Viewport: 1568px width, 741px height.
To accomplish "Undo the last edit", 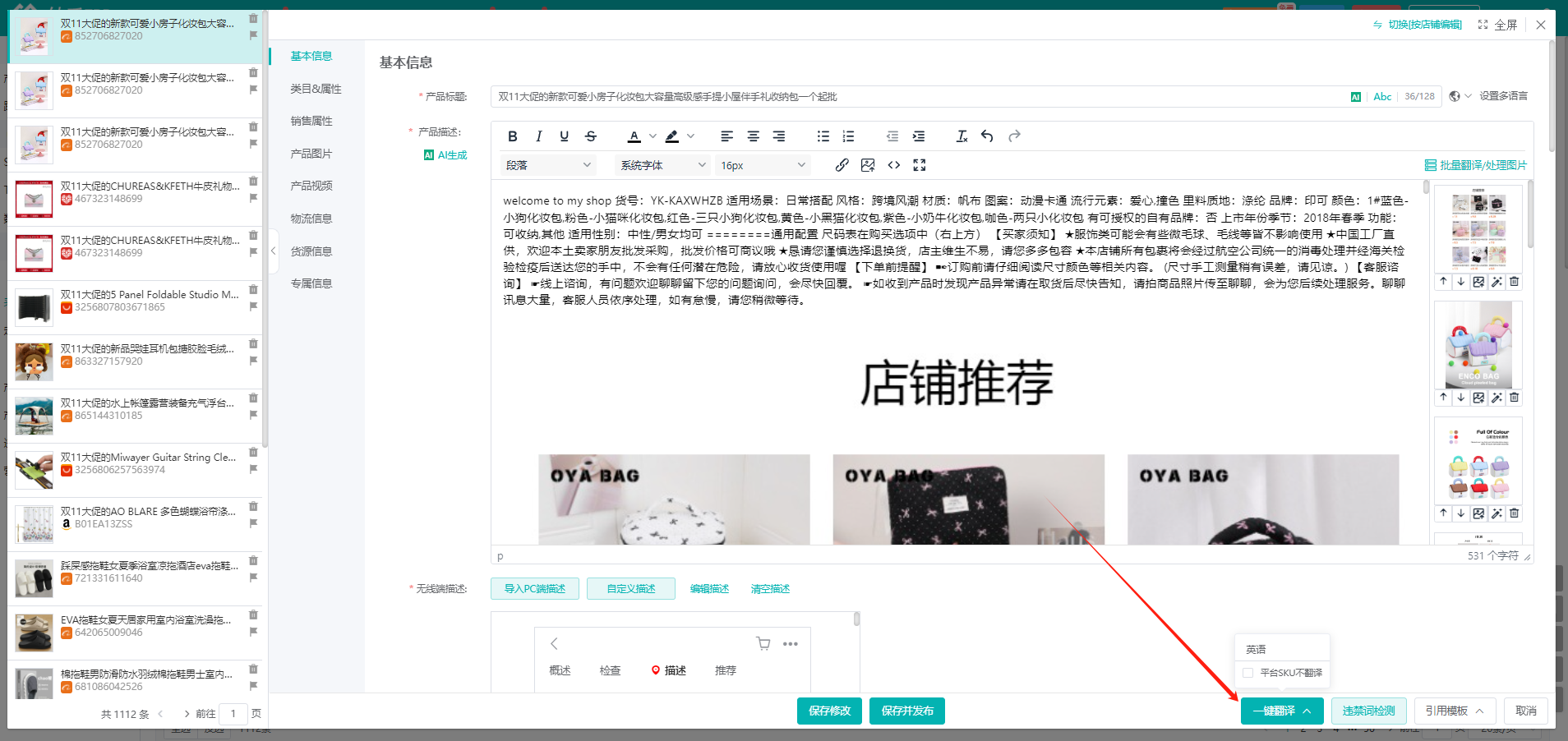I will (987, 136).
